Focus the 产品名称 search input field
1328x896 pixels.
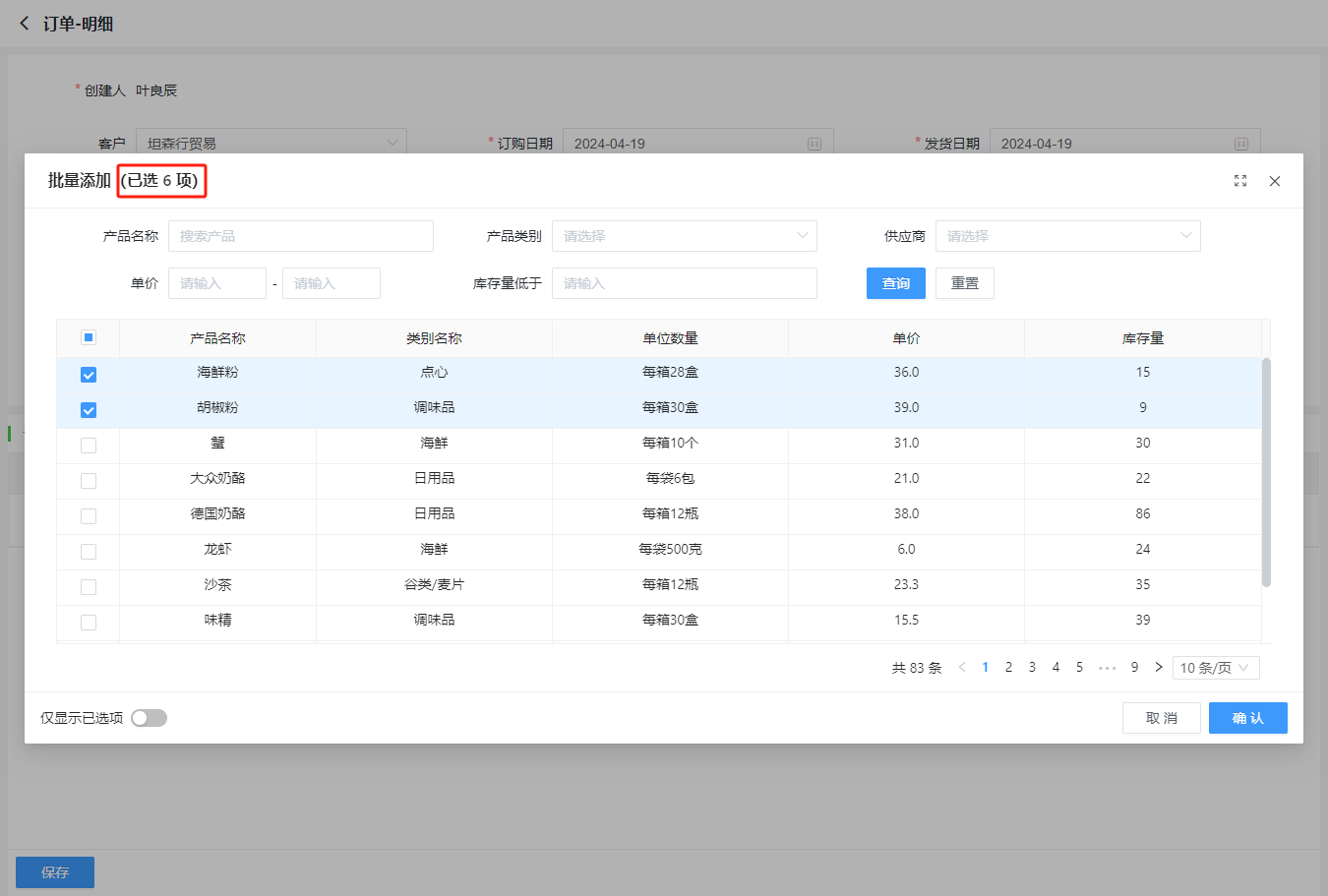coord(300,236)
